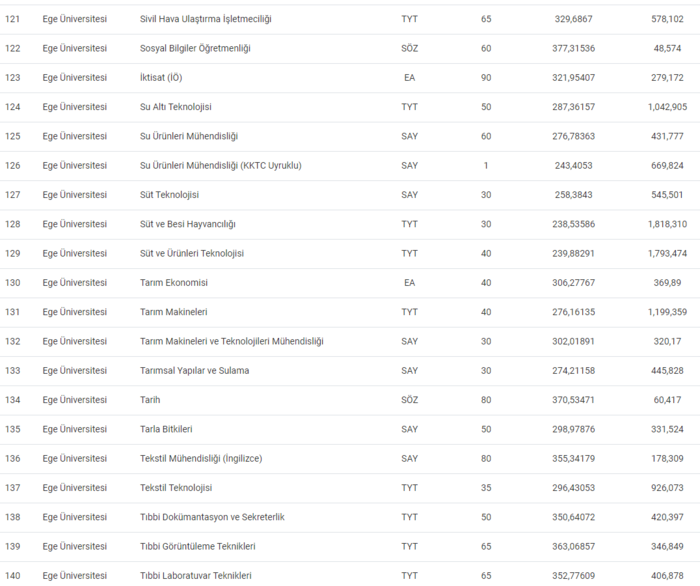This screenshot has height=586, width=700.
Task: Click Ege Üniversitesi in row 131
Action: click(x=74, y=312)
